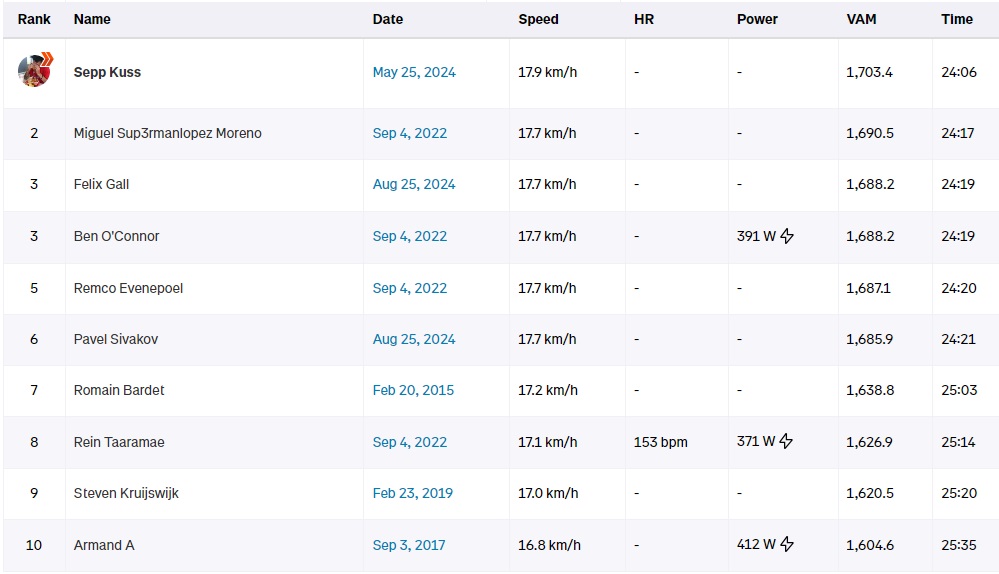This screenshot has width=999, height=574.
Task: Open Remco Evenepoel's Sep 4, 2022 activity
Action: tap(409, 288)
